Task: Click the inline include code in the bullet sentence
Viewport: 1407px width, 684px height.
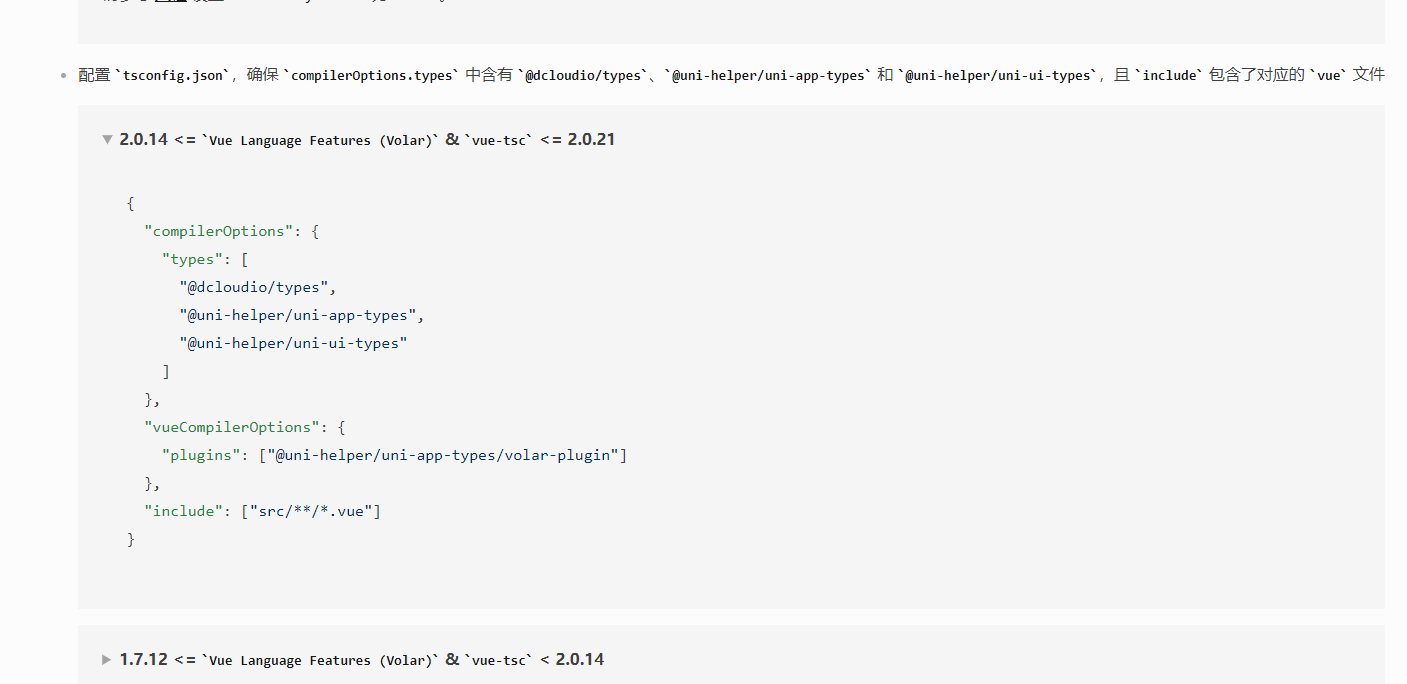Action: [x=1169, y=76]
